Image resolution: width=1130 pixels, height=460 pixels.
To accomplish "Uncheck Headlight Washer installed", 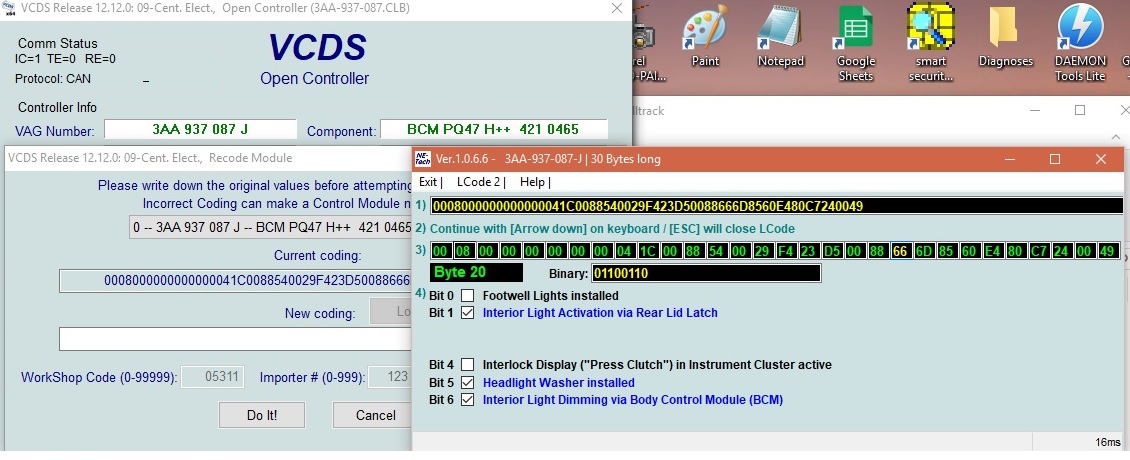I will coord(467,383).
